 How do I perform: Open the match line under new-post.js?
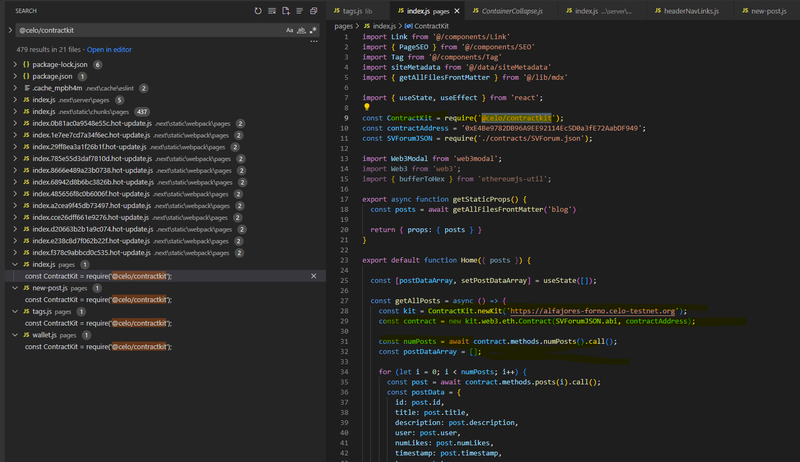pyautogui.click(x=98, y=300)
